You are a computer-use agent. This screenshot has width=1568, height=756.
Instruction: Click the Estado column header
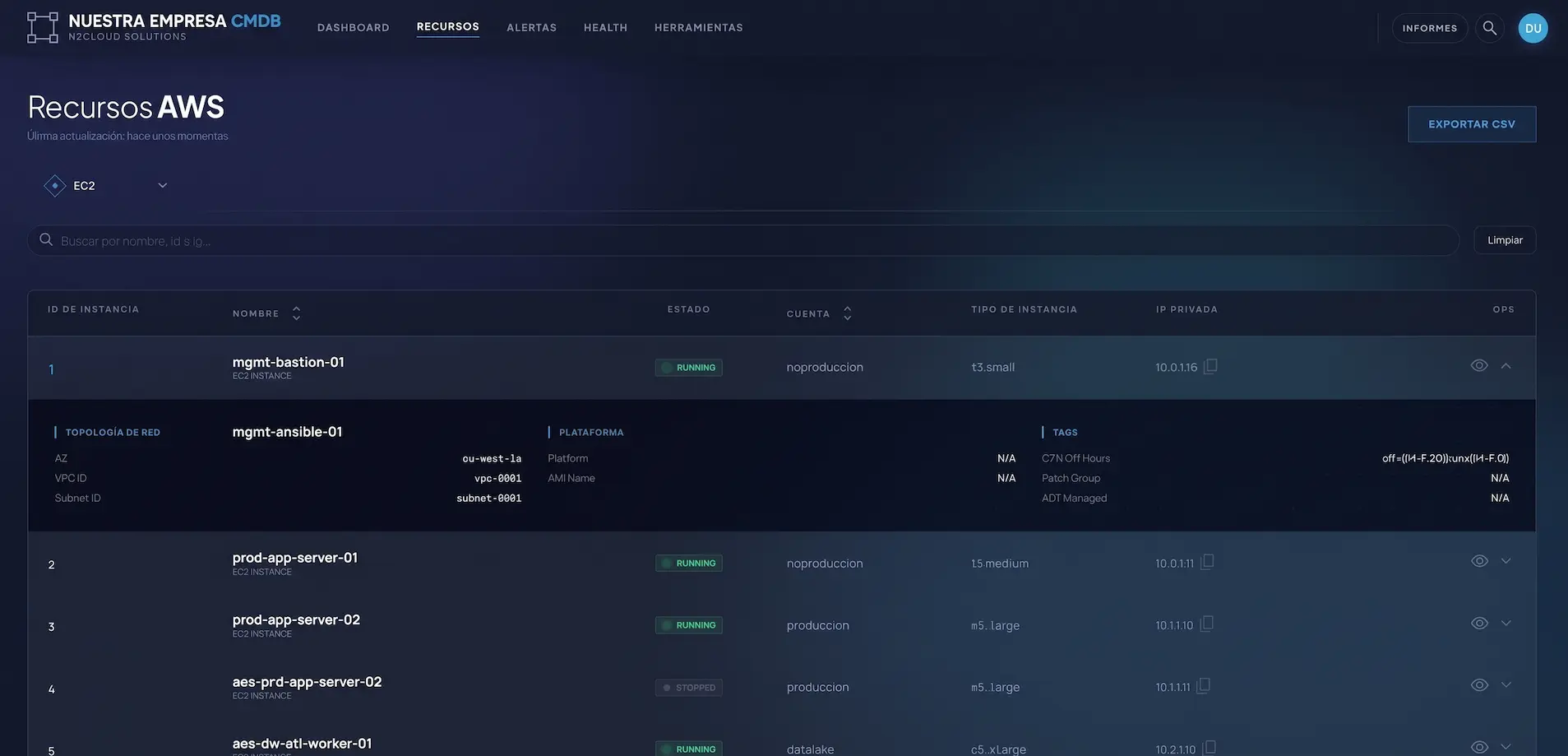tap(688, 309)
